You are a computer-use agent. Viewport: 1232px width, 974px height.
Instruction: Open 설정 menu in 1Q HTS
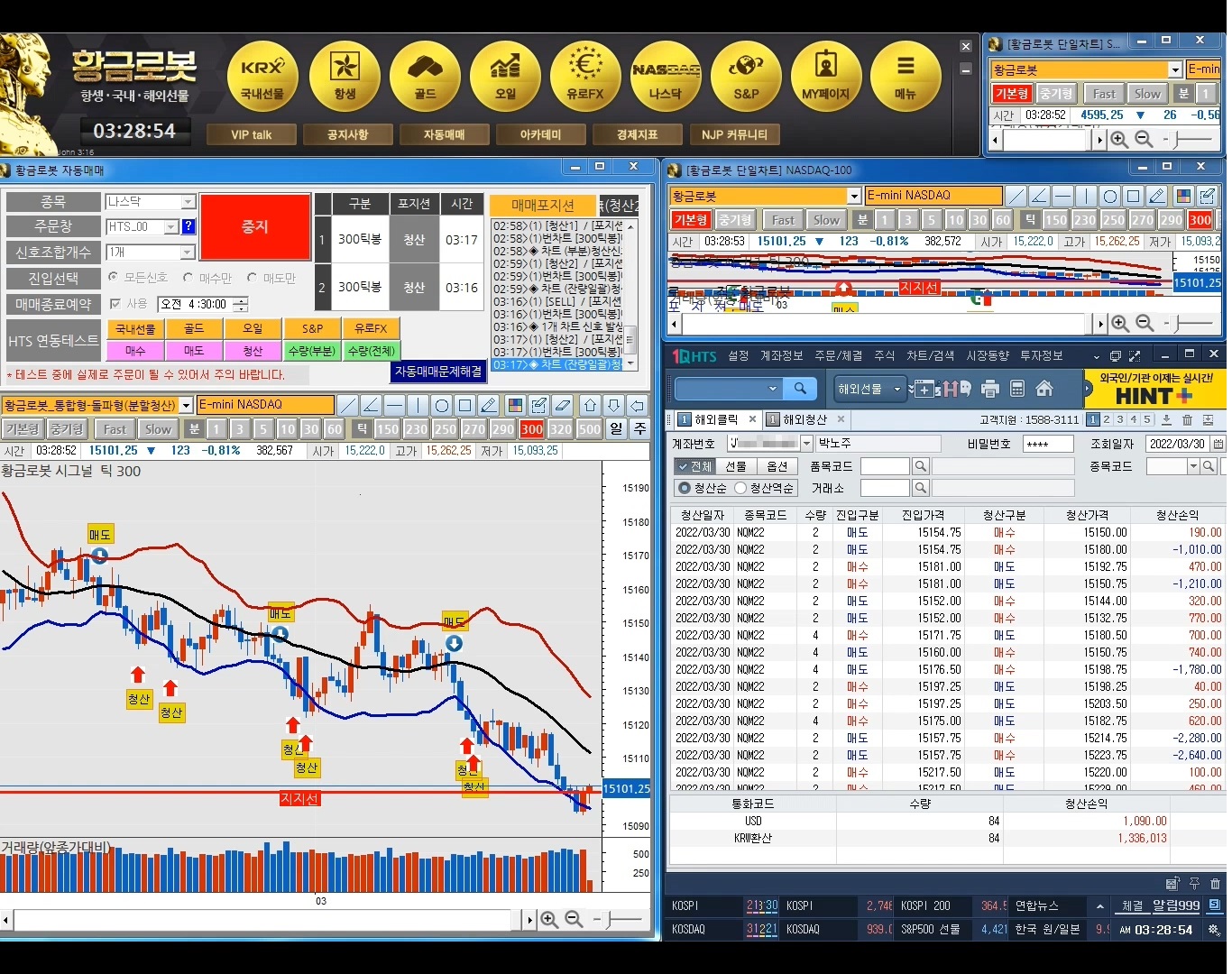(739, 356)
